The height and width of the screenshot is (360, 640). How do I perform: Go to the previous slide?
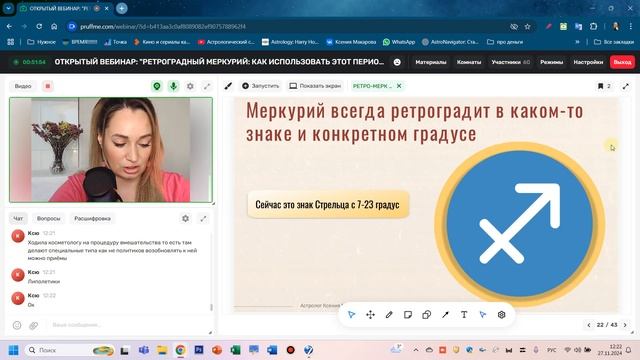(589, 325)
